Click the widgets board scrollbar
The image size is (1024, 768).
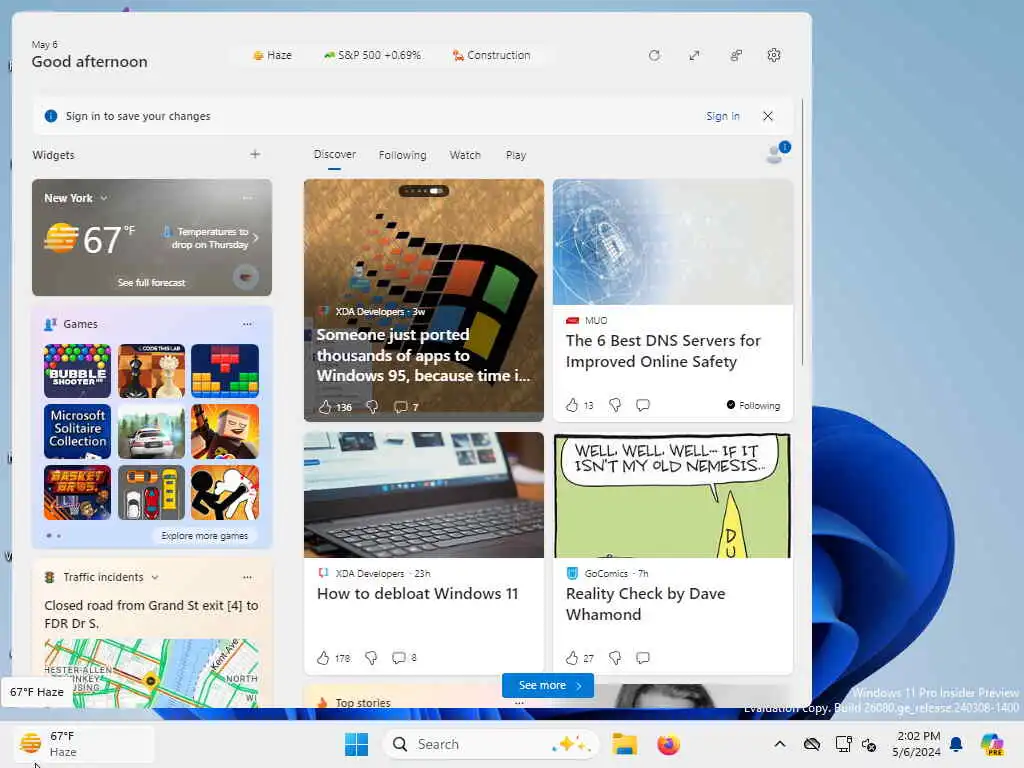tap(803, 232)
